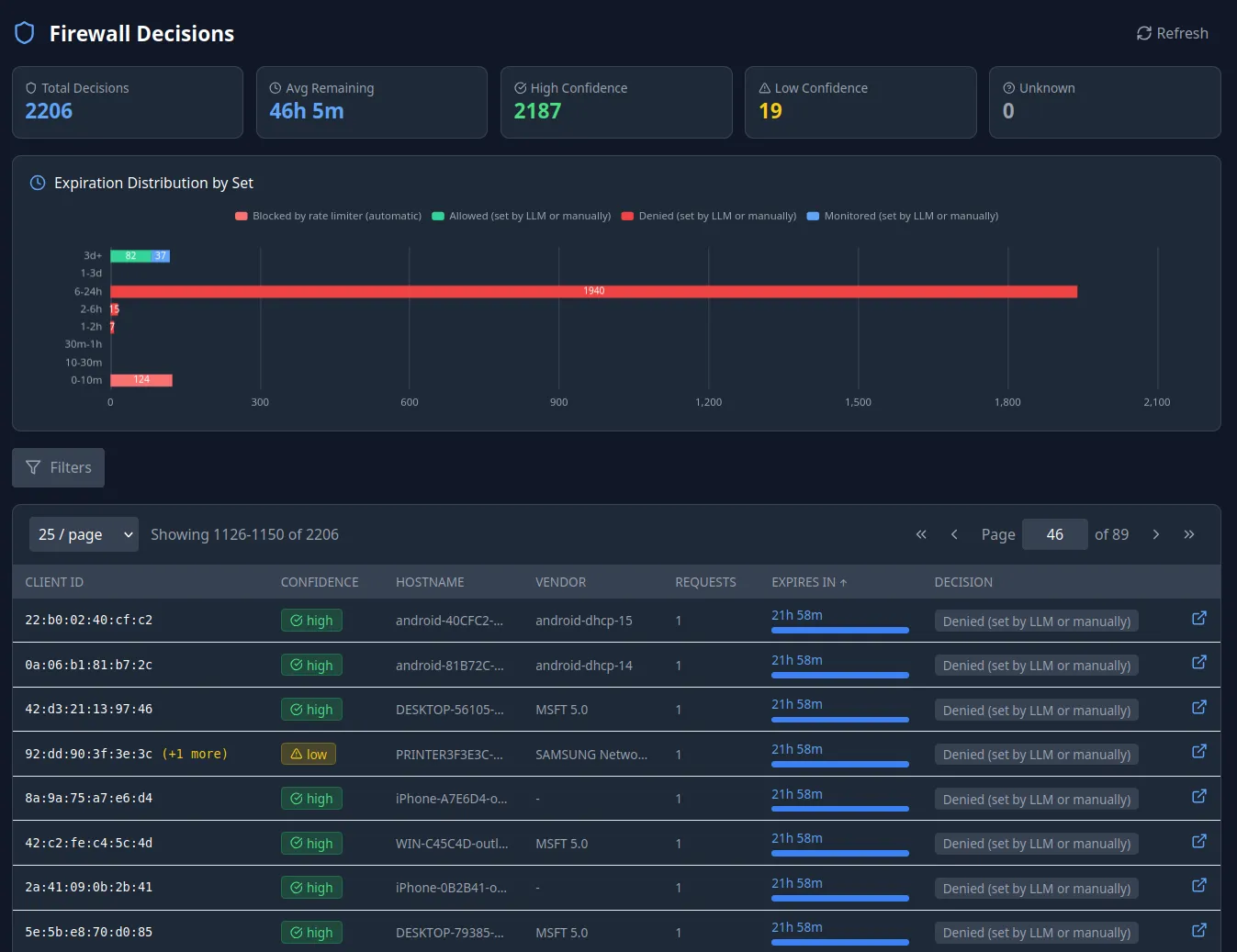Sort by the Expires In column

(x=809, y=582)
